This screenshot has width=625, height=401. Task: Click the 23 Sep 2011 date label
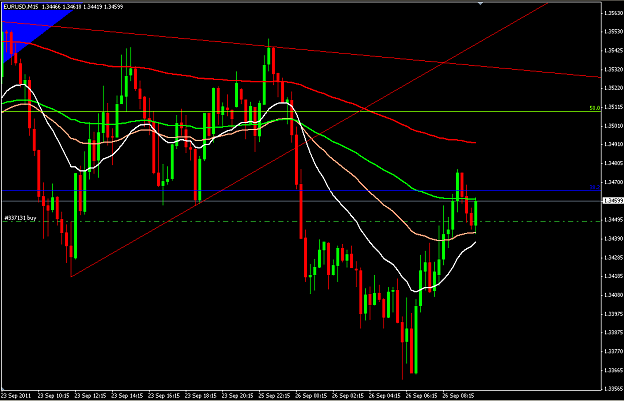[x=16, y=396]
